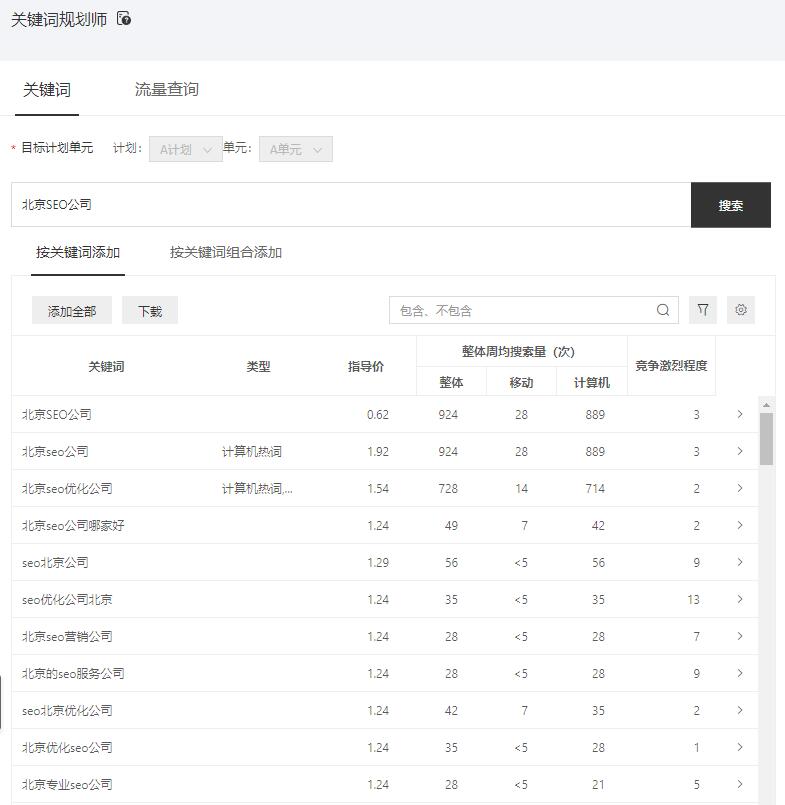Image resolution: width=785 pixels, height=805 pixels.
Task: Open the A单元 unit dropdown
Action: (296, 149)
